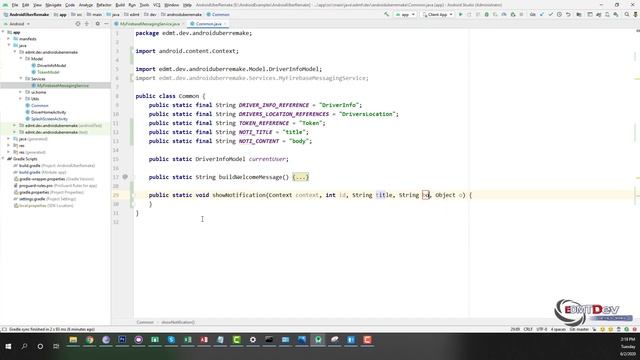Click the SDK Manager download icon
This screenshot has height=360, width=640.
click(x=616, y=14)
